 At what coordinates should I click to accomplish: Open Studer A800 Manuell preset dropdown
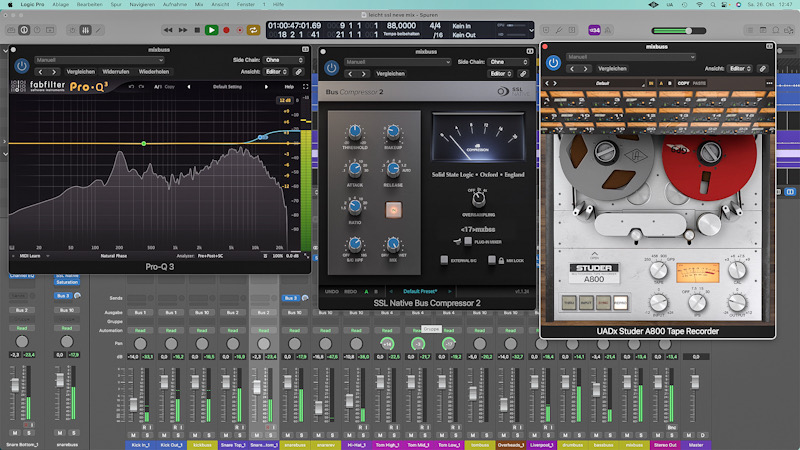click(x=631, y=57)
